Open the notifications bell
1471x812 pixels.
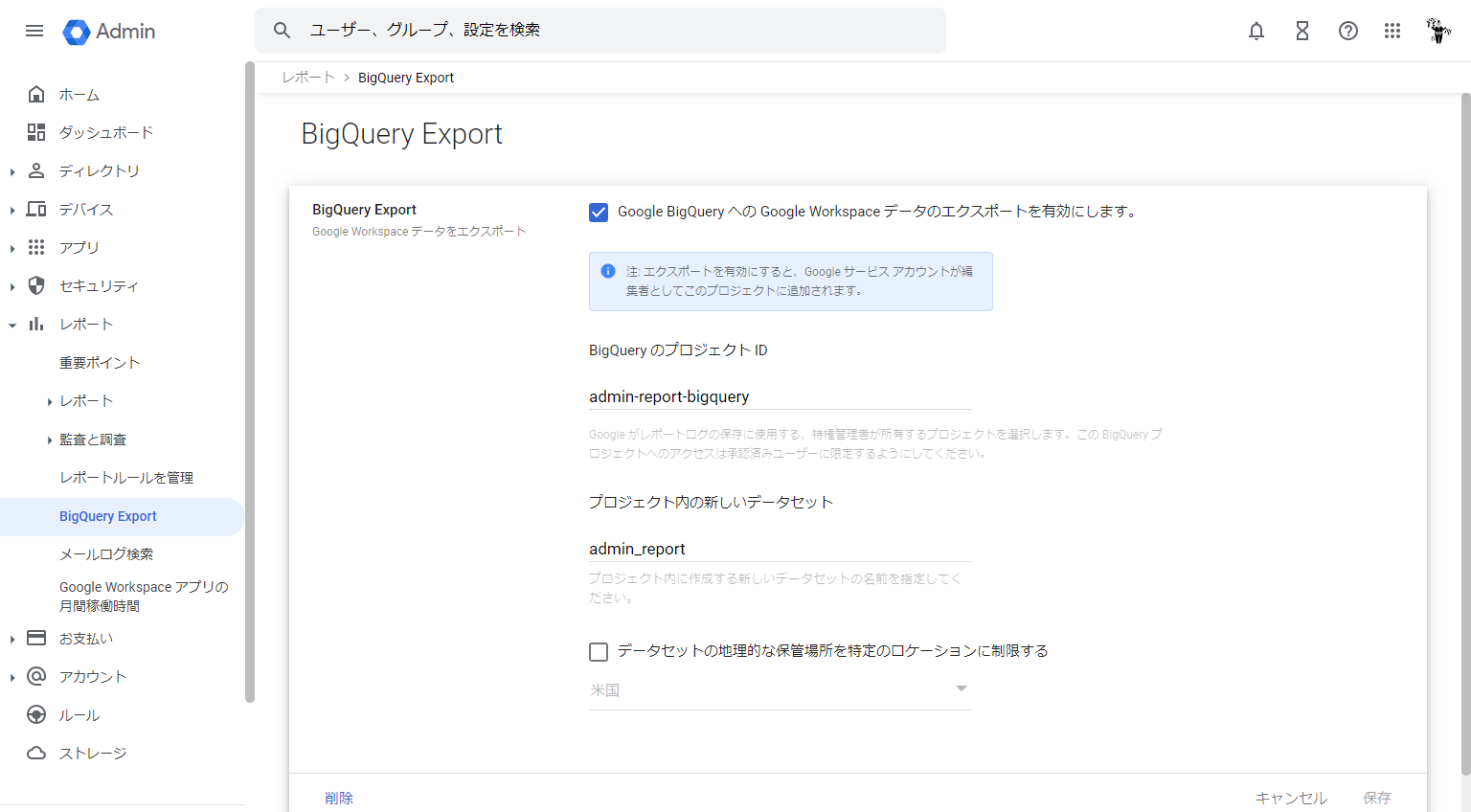point(1256,31)
